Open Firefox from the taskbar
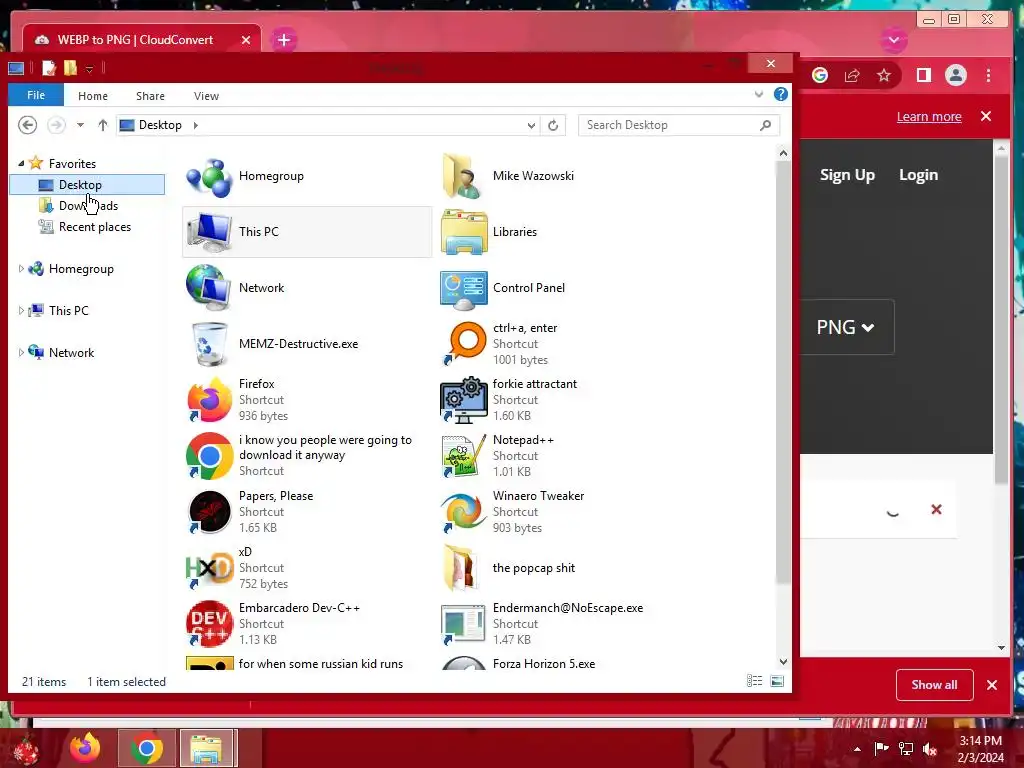This screenshot has height=768, width=1024. point(86,748)
